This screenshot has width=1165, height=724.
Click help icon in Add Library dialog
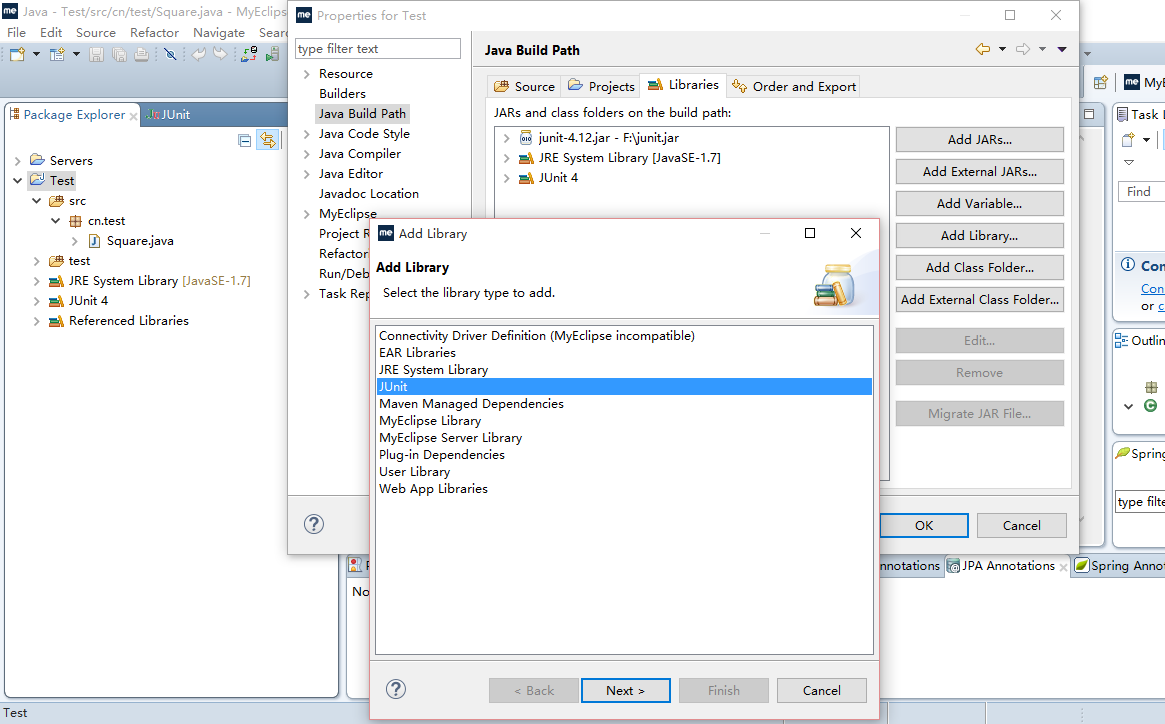pyautogui.click(x=396, y=689)
